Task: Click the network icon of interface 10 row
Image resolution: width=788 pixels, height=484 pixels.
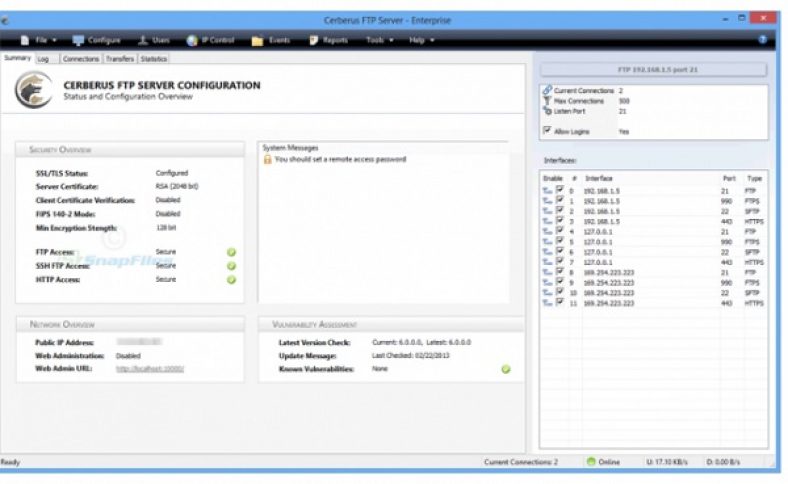Action: (547, 293)
